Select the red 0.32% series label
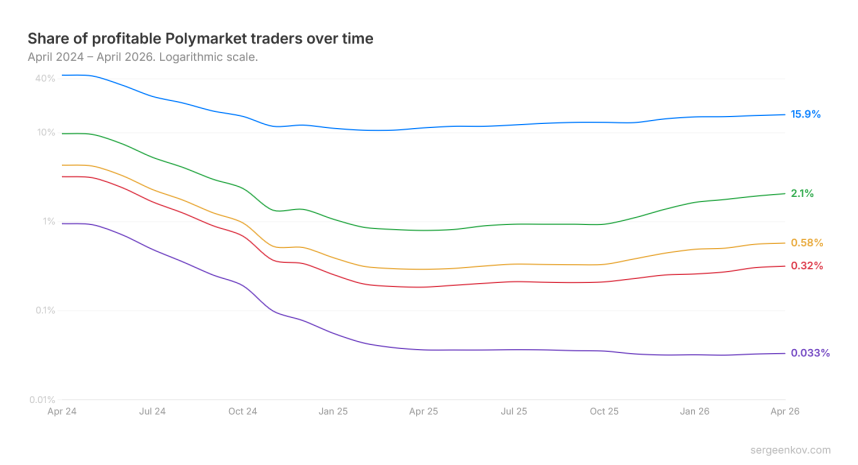 tap(806, 266)
